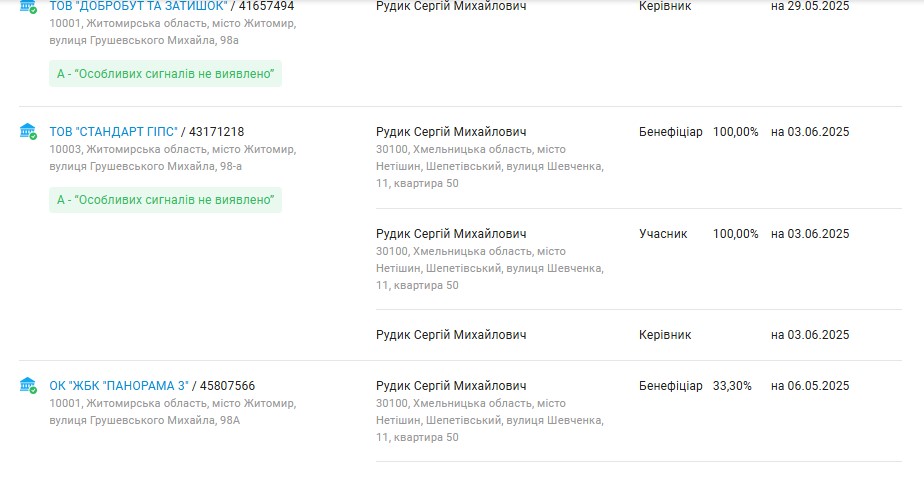Select Рудик Сергій Михайлович in the 29.05.2025 row
Viewport: 924px width, 480px height.
click(451, 6)
